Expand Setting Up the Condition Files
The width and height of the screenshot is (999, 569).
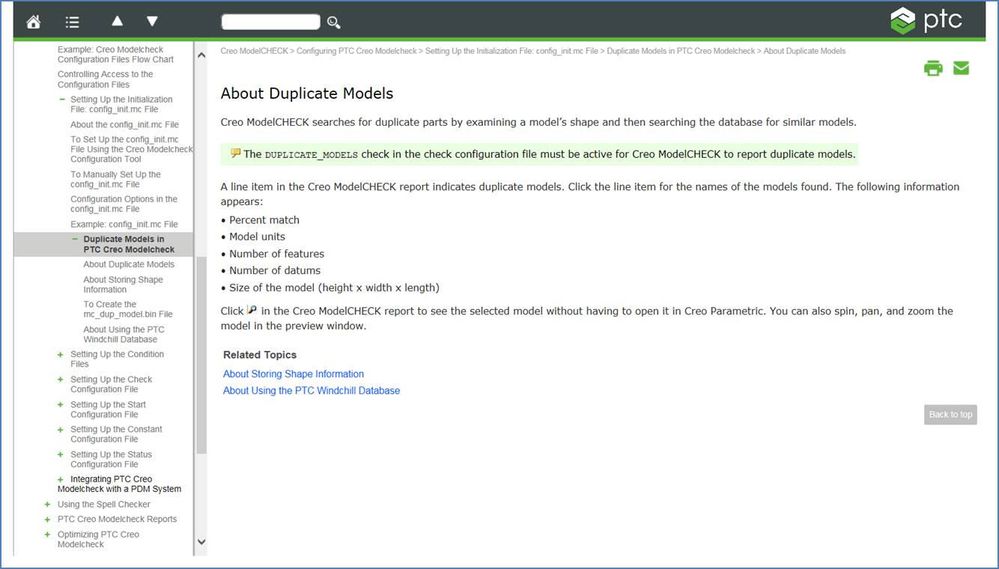[x=61, y=355]
